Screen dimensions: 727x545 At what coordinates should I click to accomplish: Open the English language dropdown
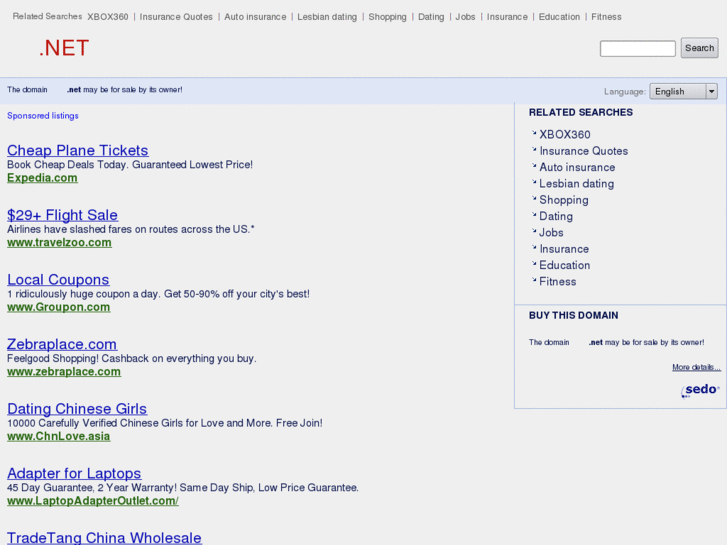pyautogui.click(x=683, y=91)
